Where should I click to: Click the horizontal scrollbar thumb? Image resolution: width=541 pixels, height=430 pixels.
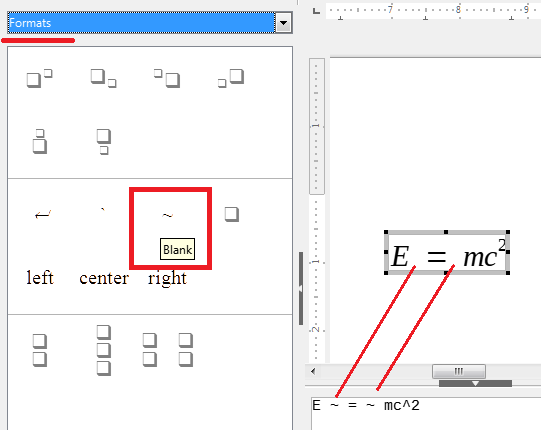[x=459, y=371]
